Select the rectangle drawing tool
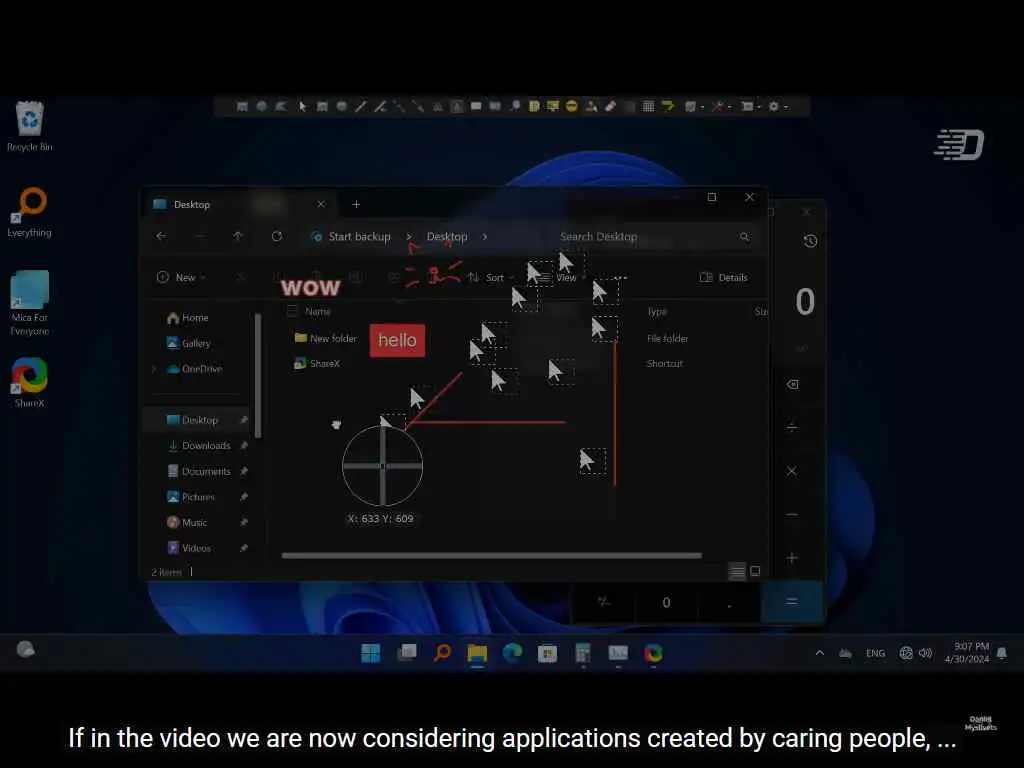 [322, 106]
